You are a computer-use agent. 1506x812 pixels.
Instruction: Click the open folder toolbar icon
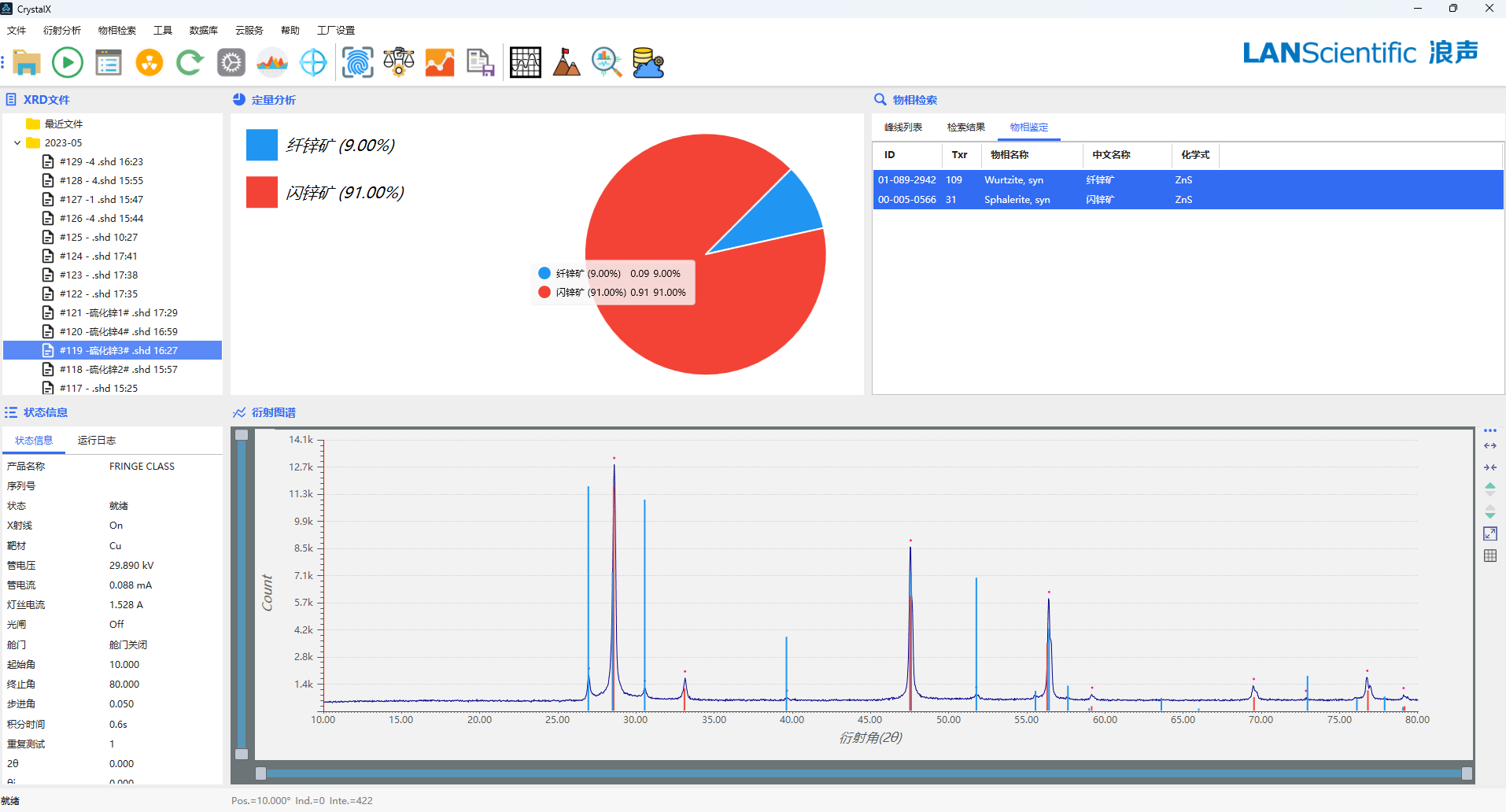[x=27, y=62]
